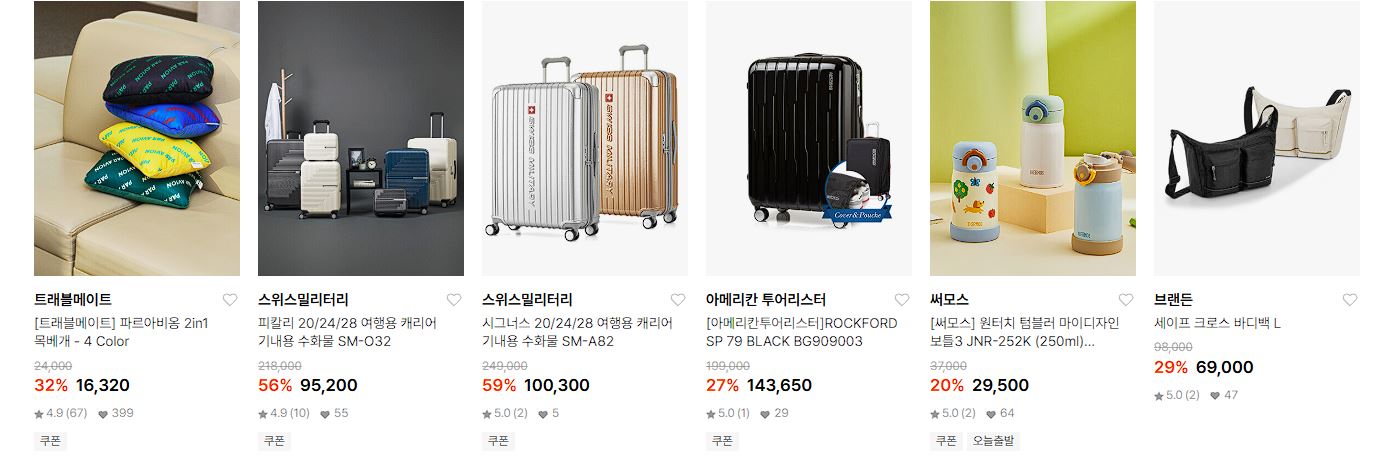The width and height of the screenshot is (1375, 457).
Task: Click 쿠폰 badge under 아메리칸 투어리스터 suitcase
Action: coord(722,440)
